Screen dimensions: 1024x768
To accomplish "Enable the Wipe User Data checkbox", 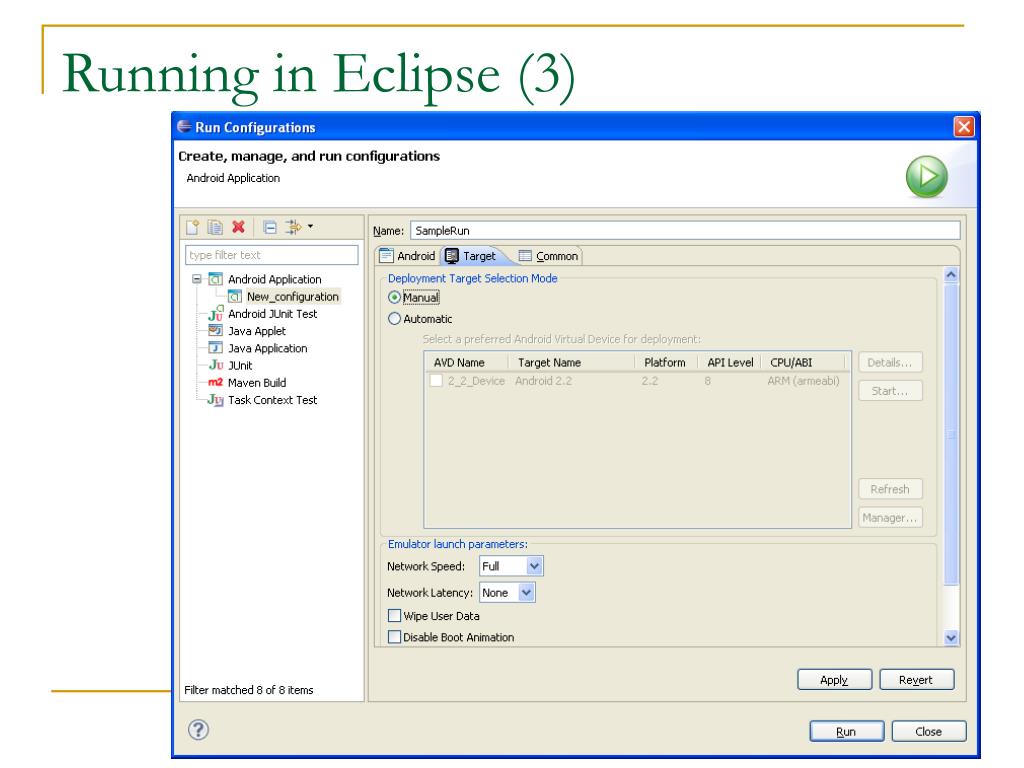I will (x=394, y=615).
